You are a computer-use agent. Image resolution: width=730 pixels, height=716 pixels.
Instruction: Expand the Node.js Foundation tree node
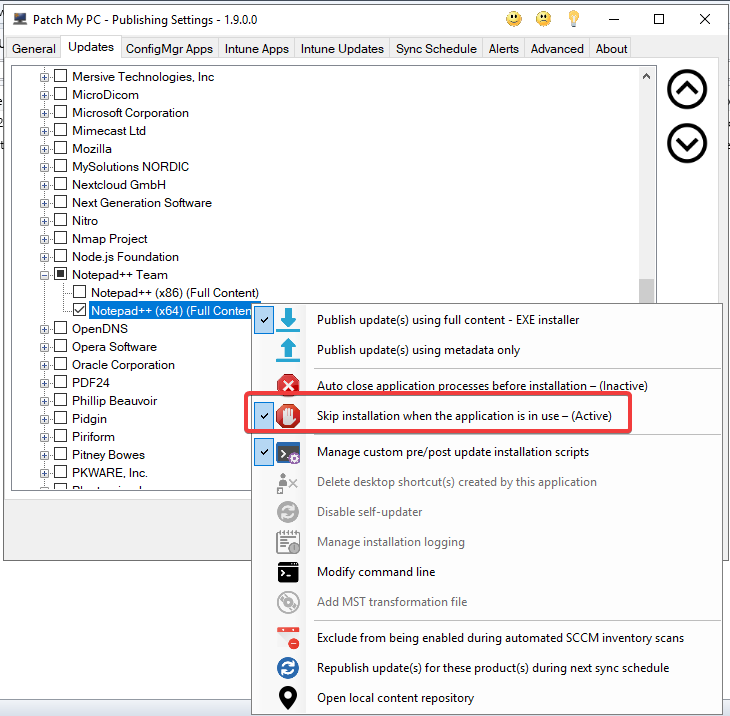coord(44,257)
